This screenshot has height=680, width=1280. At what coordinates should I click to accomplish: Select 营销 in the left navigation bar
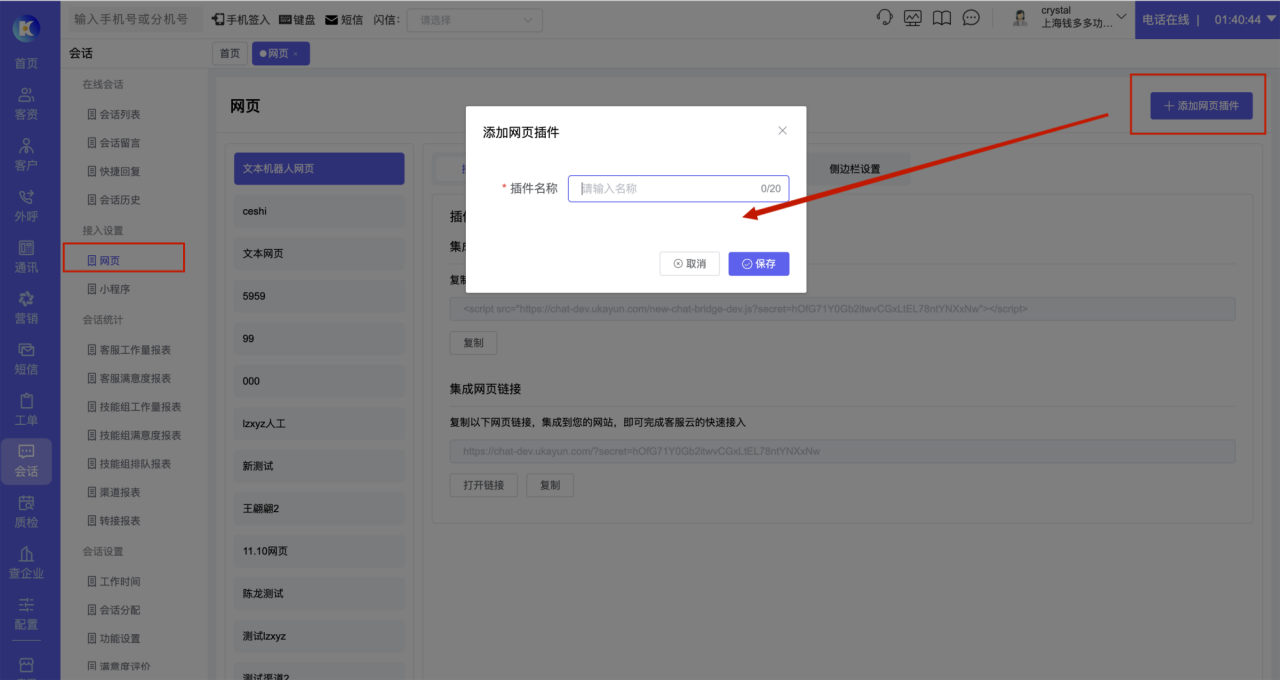[x=26, y=308]
